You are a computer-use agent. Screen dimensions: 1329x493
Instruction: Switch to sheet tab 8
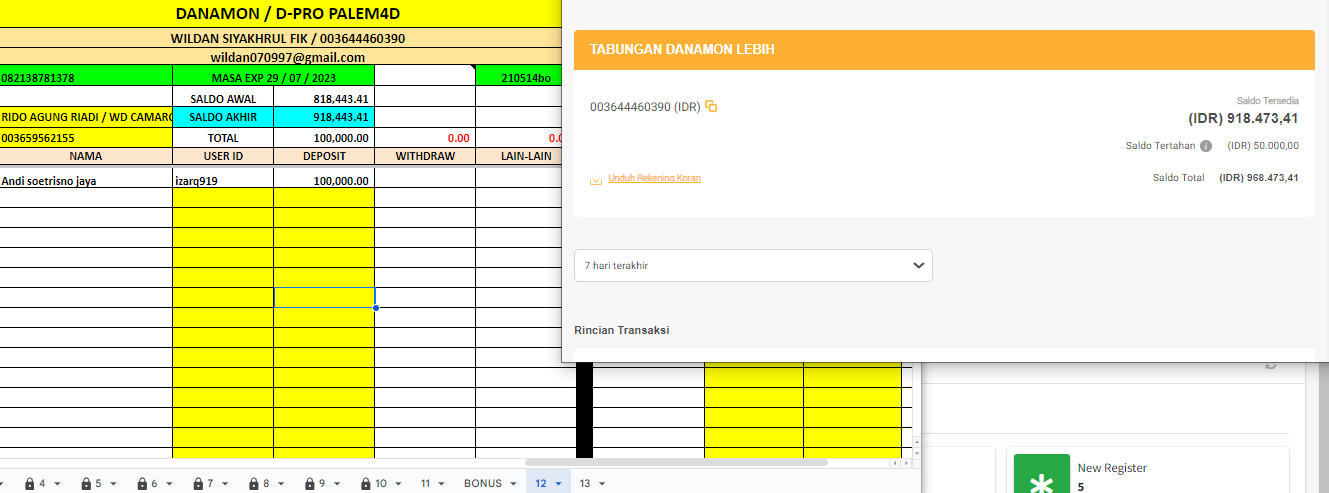pyautogui.click(x=266, y=484)
